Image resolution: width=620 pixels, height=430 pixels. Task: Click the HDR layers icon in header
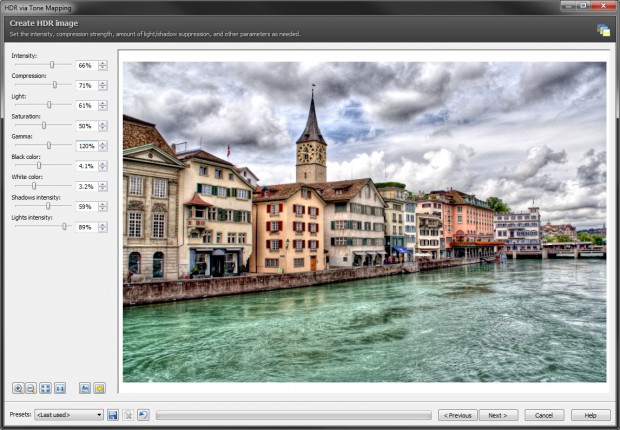(x=603, y=30)
